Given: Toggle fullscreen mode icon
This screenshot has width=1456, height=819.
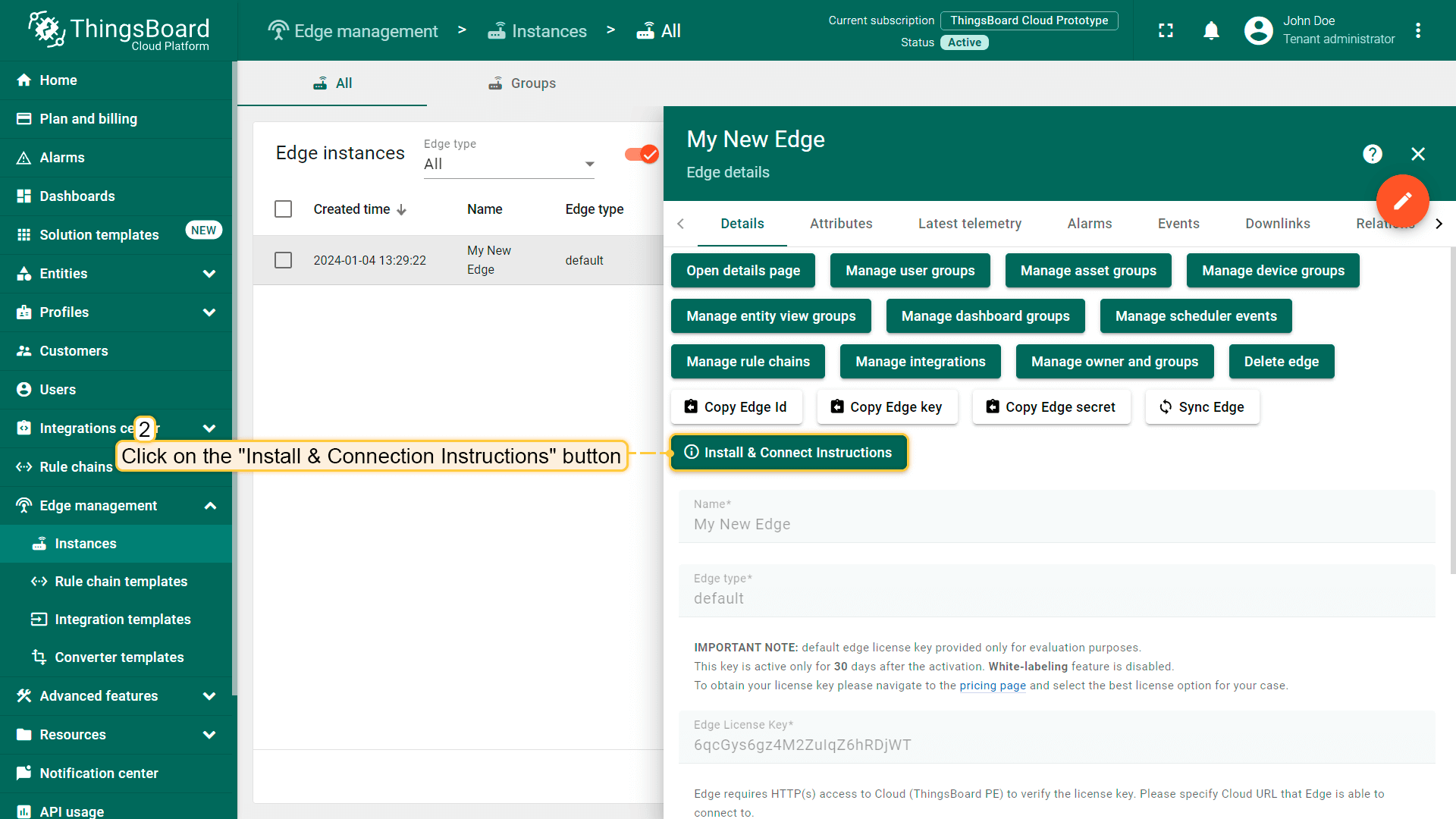Looking at the screenshot, I should 1166,30.
